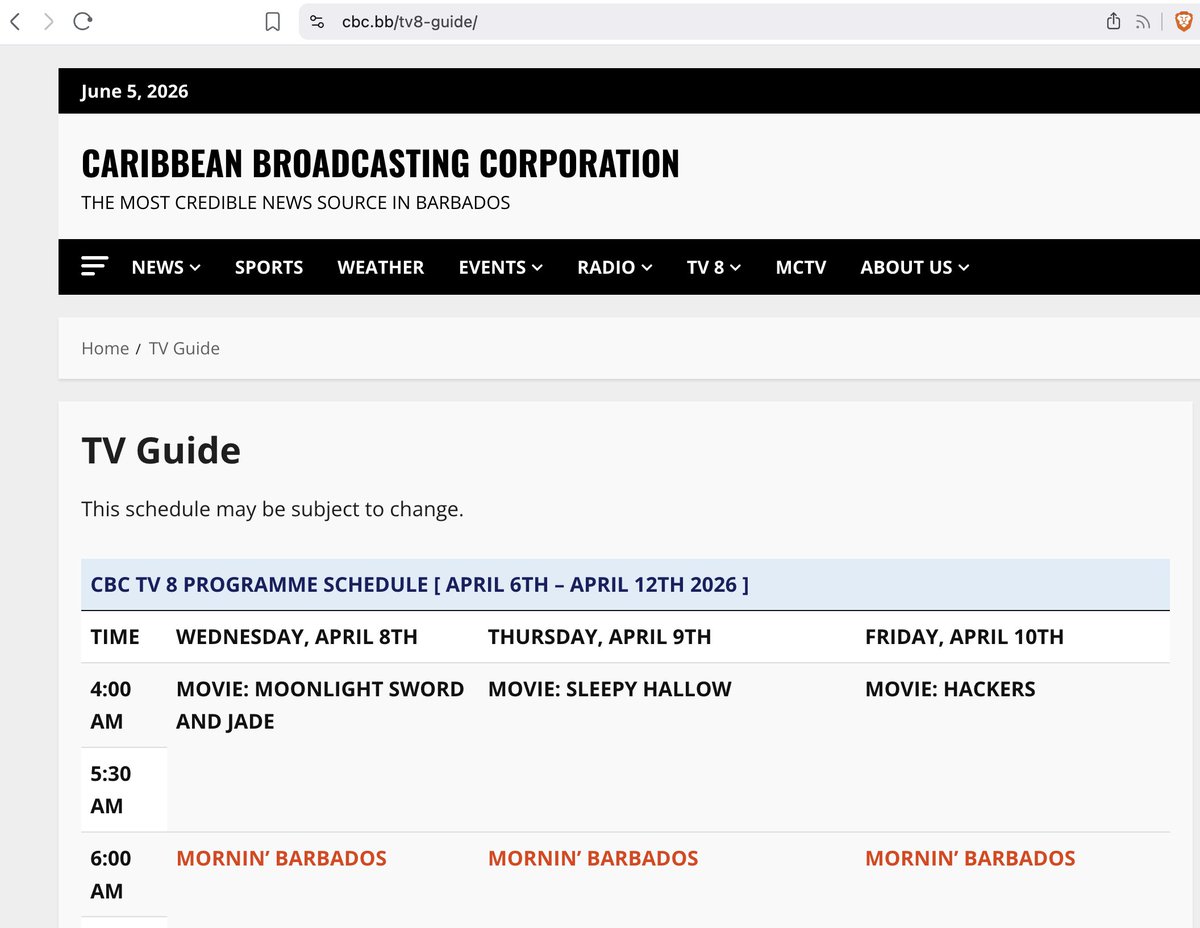Click the TIME column header

coord(115,636)
